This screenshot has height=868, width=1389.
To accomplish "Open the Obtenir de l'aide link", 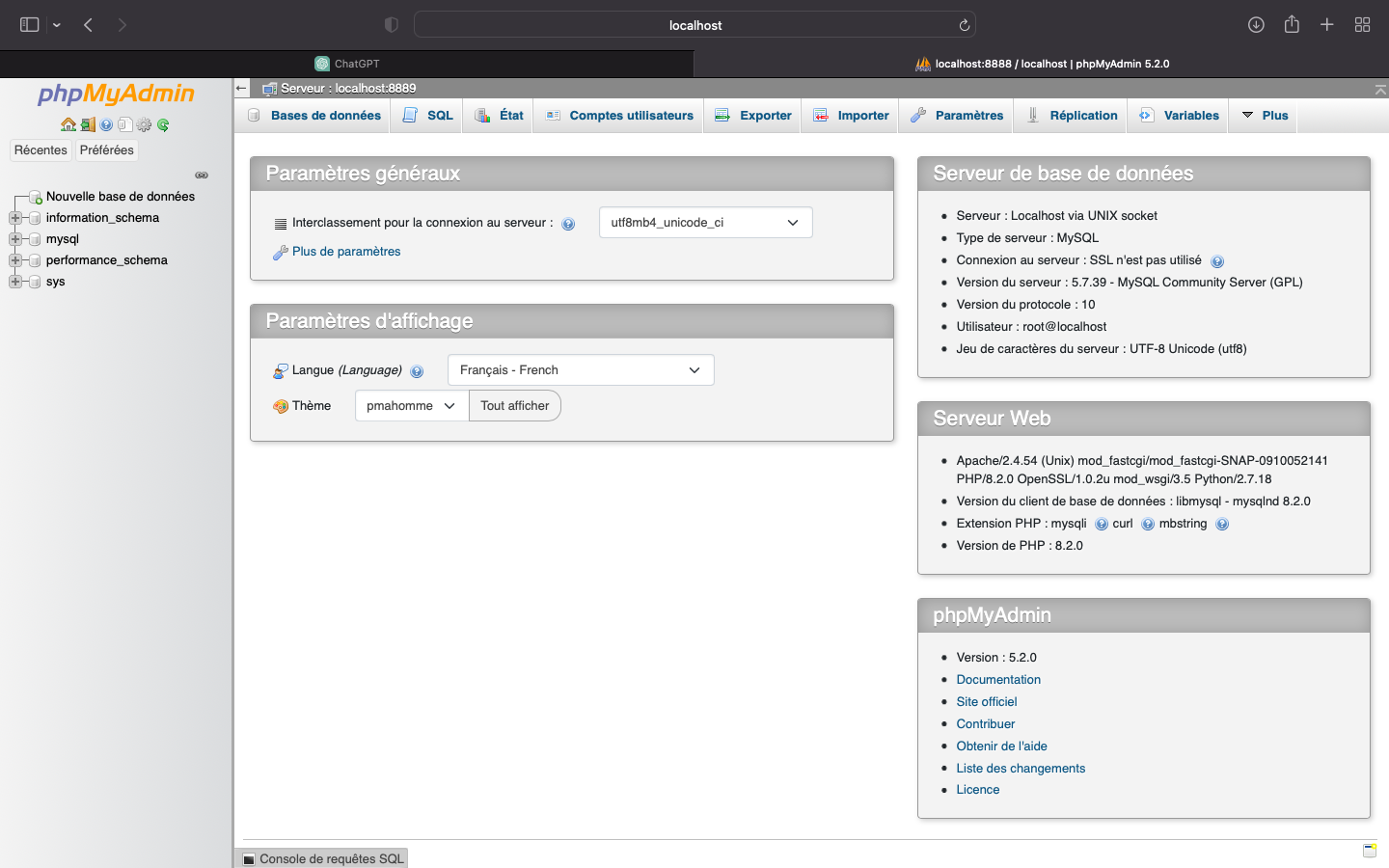I will (1001, 746).
